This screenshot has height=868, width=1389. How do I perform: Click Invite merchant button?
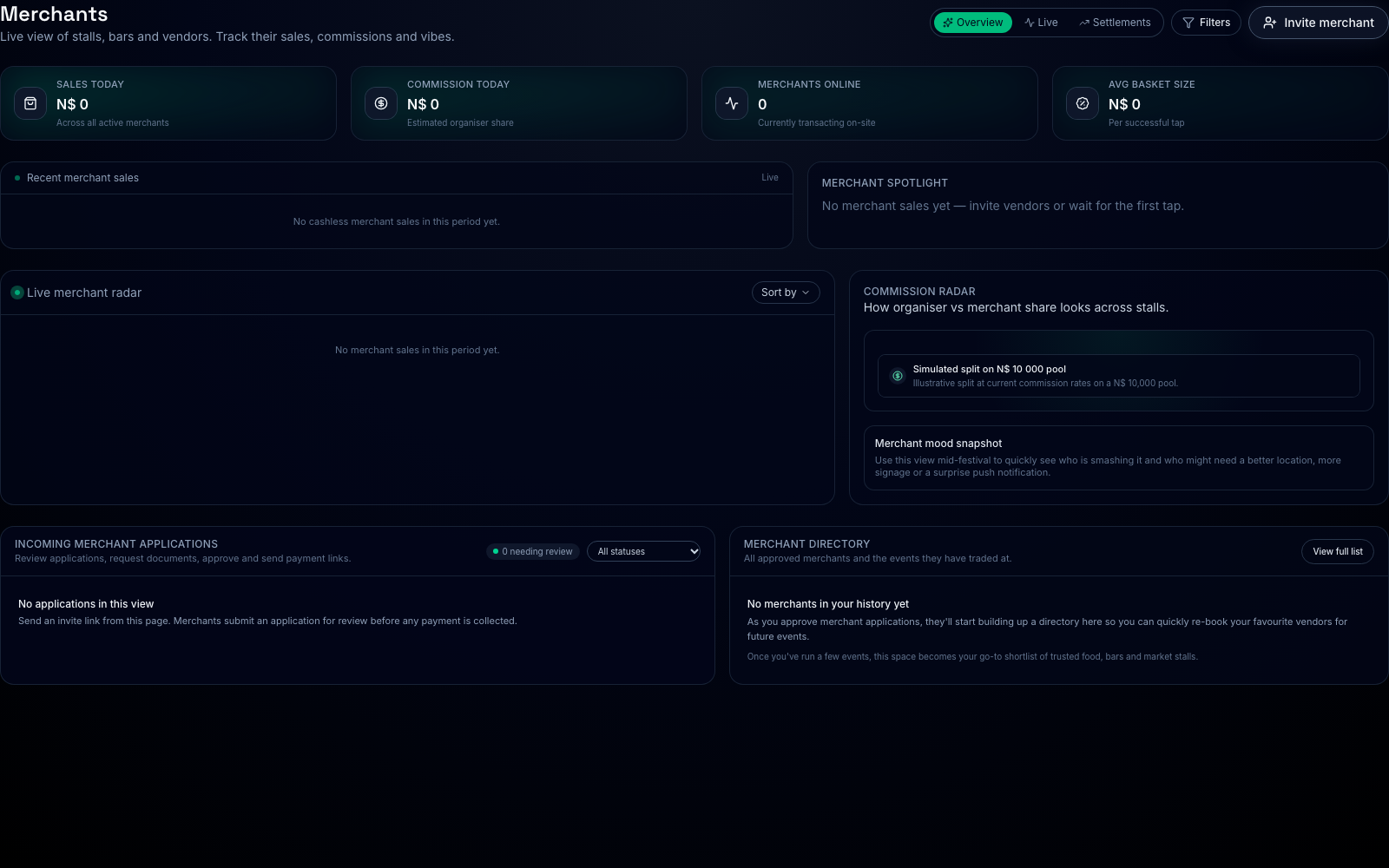click(1318, 23)
